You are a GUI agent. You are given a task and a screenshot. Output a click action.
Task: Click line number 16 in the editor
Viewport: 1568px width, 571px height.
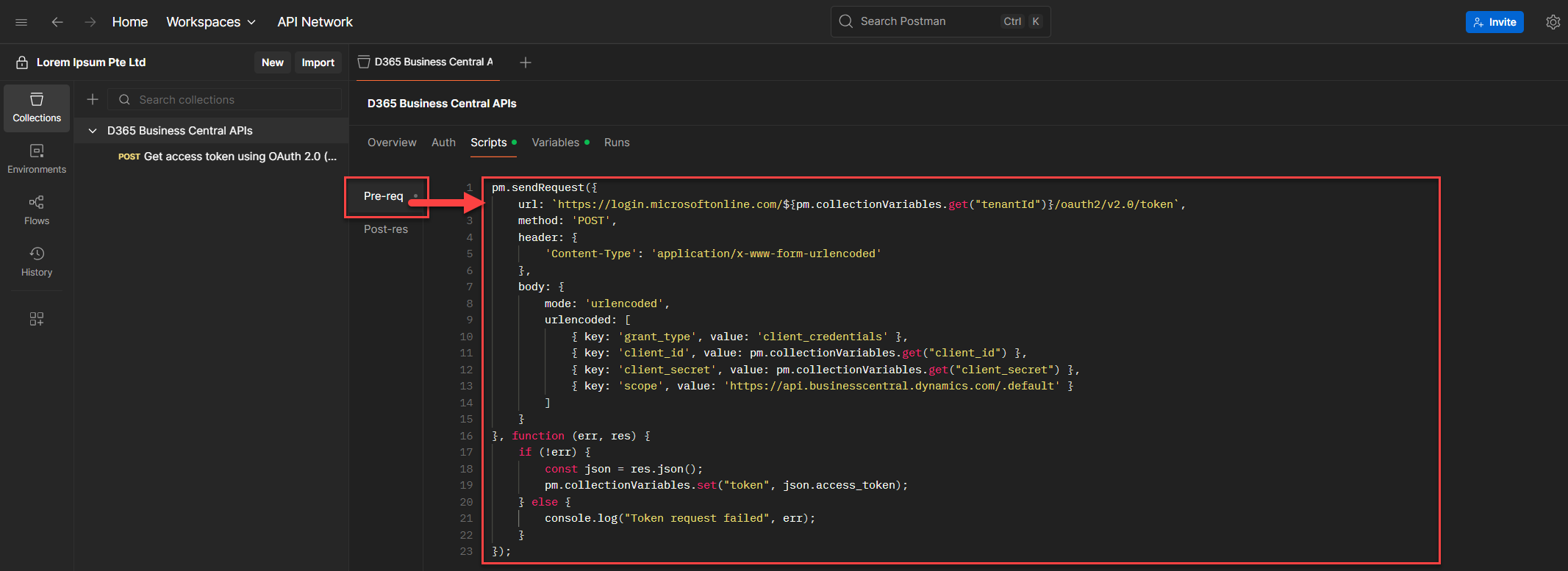pos(466,436)
